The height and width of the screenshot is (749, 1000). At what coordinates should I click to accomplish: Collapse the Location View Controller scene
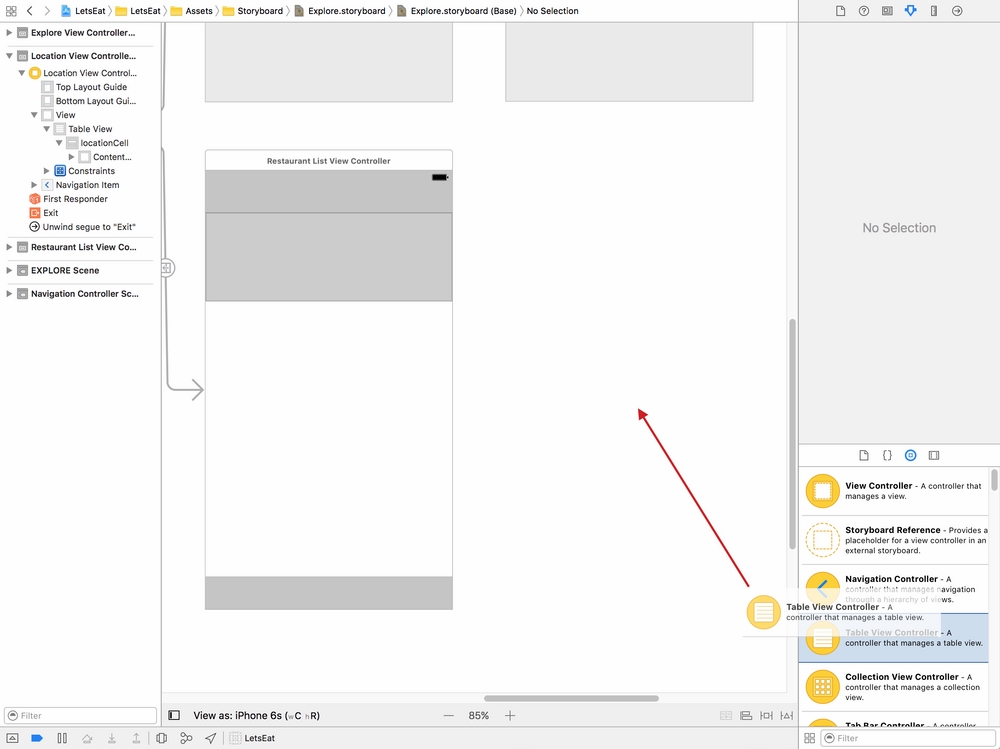tap(9, 56)
